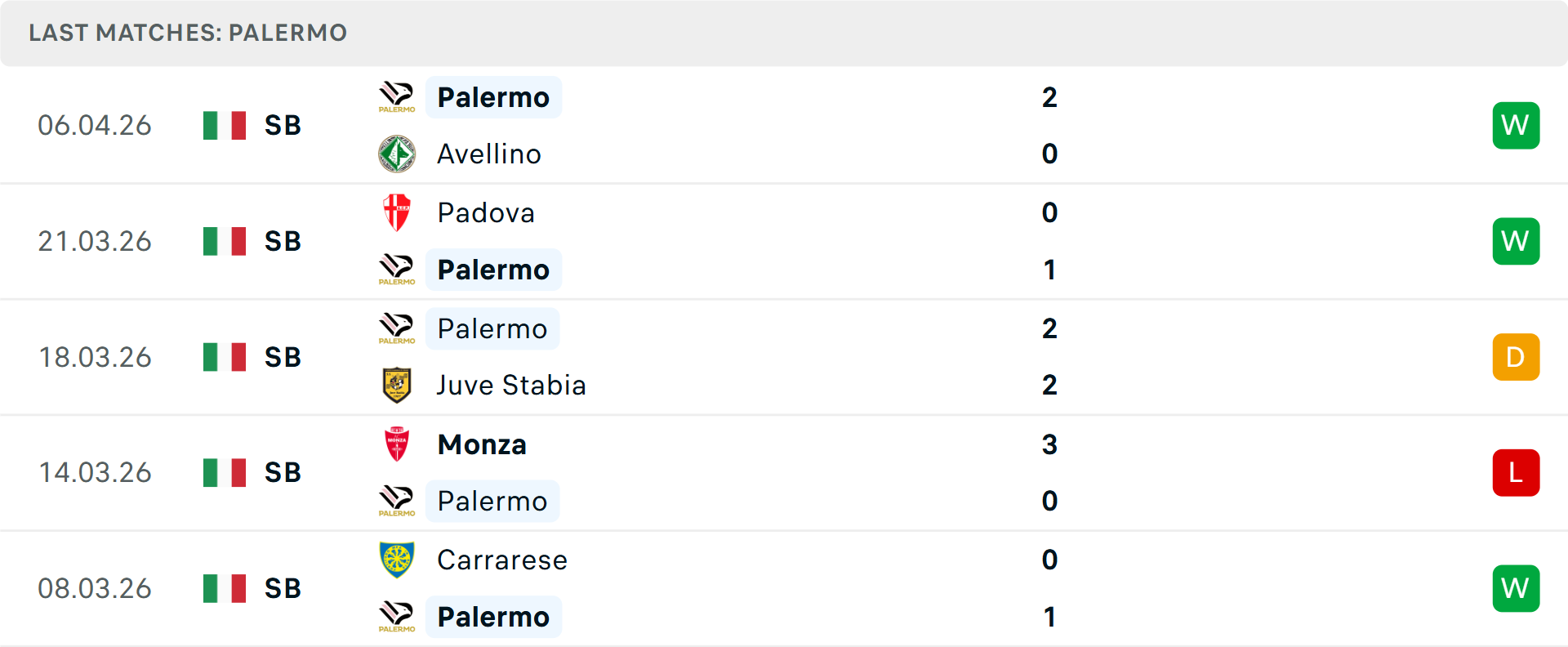Open the LAST MATCHES: PALERMO header section
Viewport: 1568px width, 647px height.
coord(187,33)
